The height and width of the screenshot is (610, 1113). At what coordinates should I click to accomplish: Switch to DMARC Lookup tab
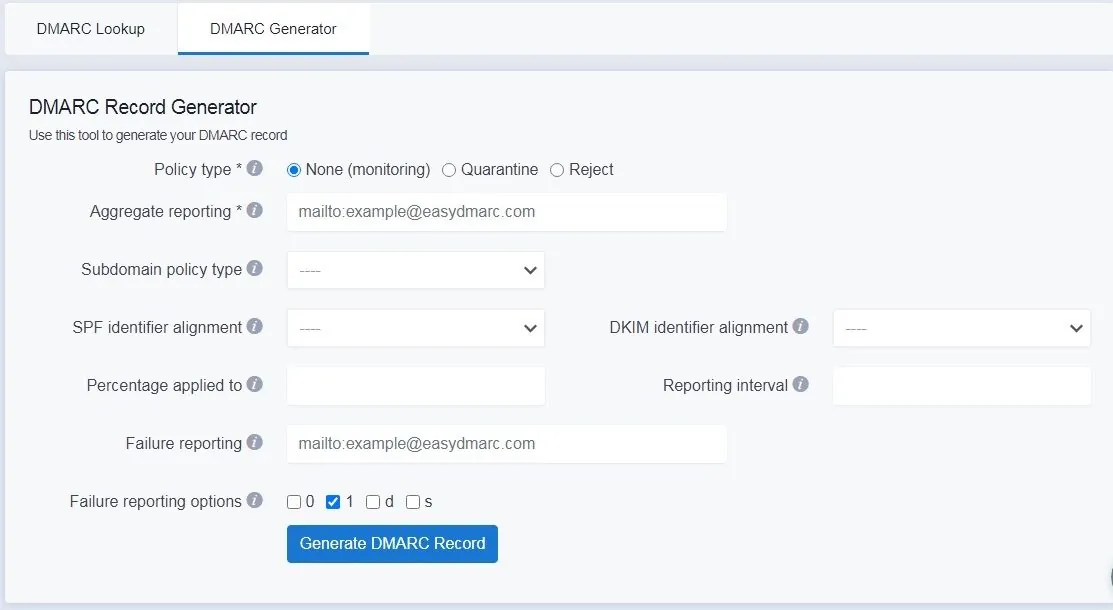(91, 28)
